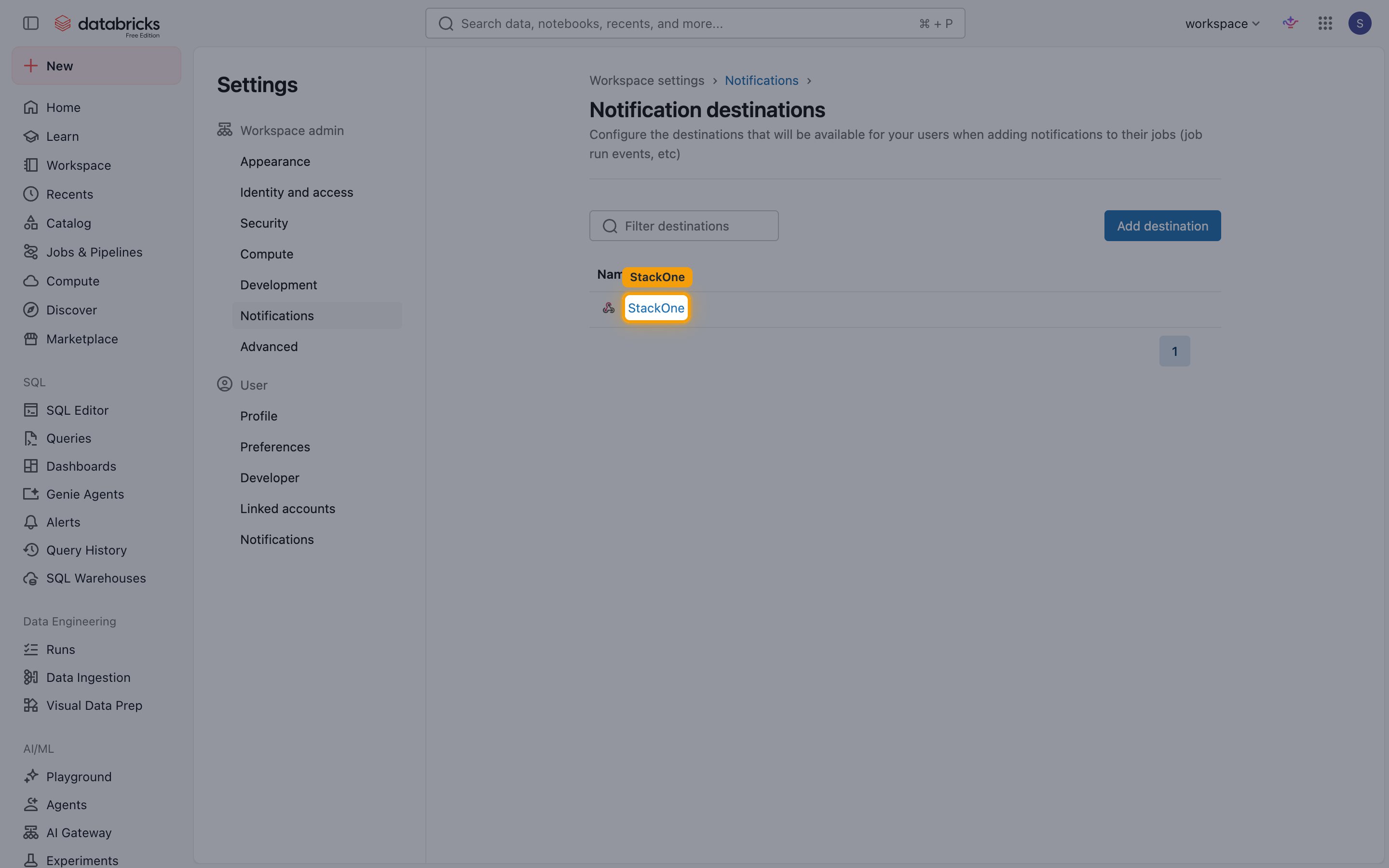The height and width of the screenshot is (868, 1389).
Task: Open the AI Gateway icon
Action: [31, 832]
